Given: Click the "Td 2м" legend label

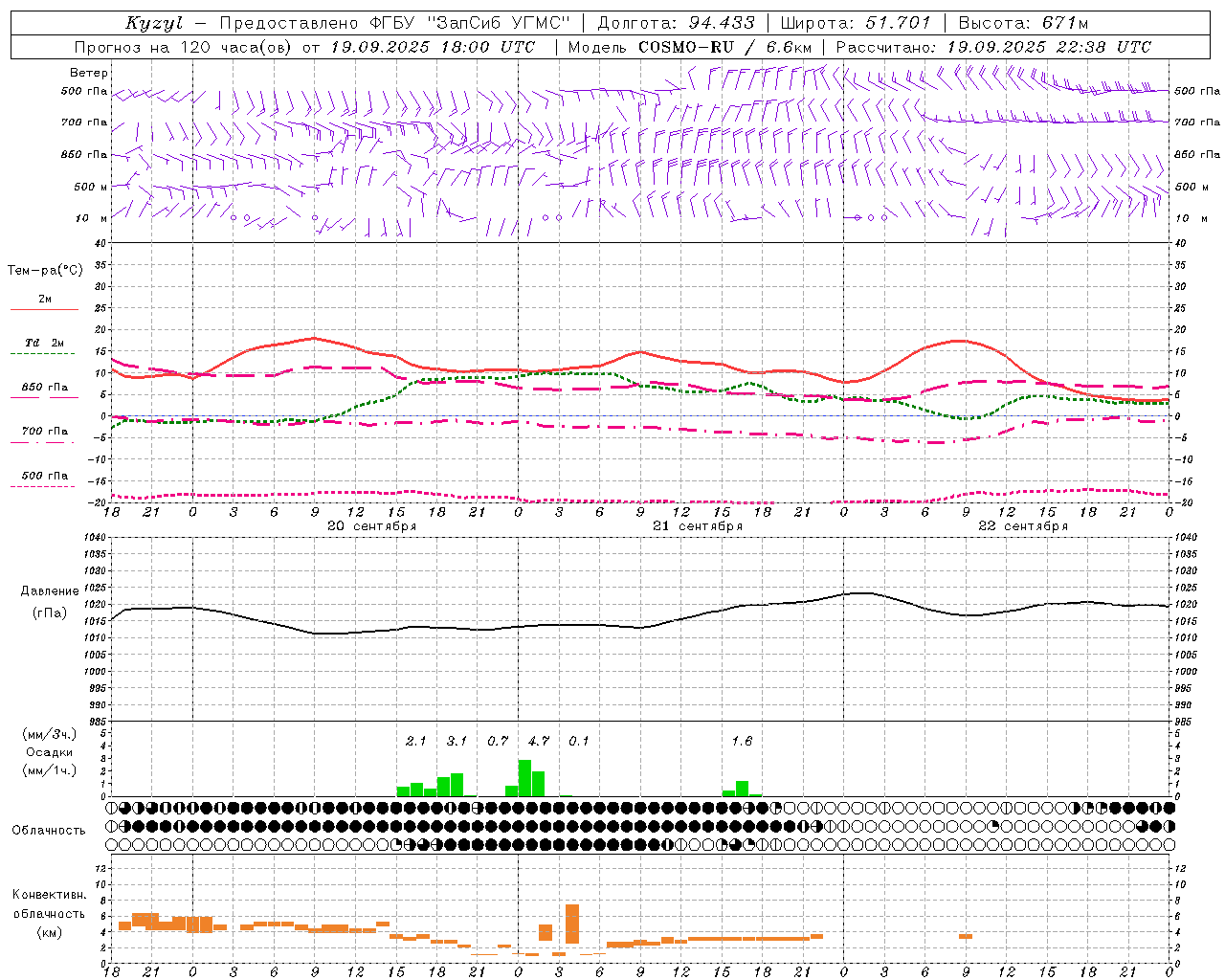Looking at the screenshot, I should (45, 343).
